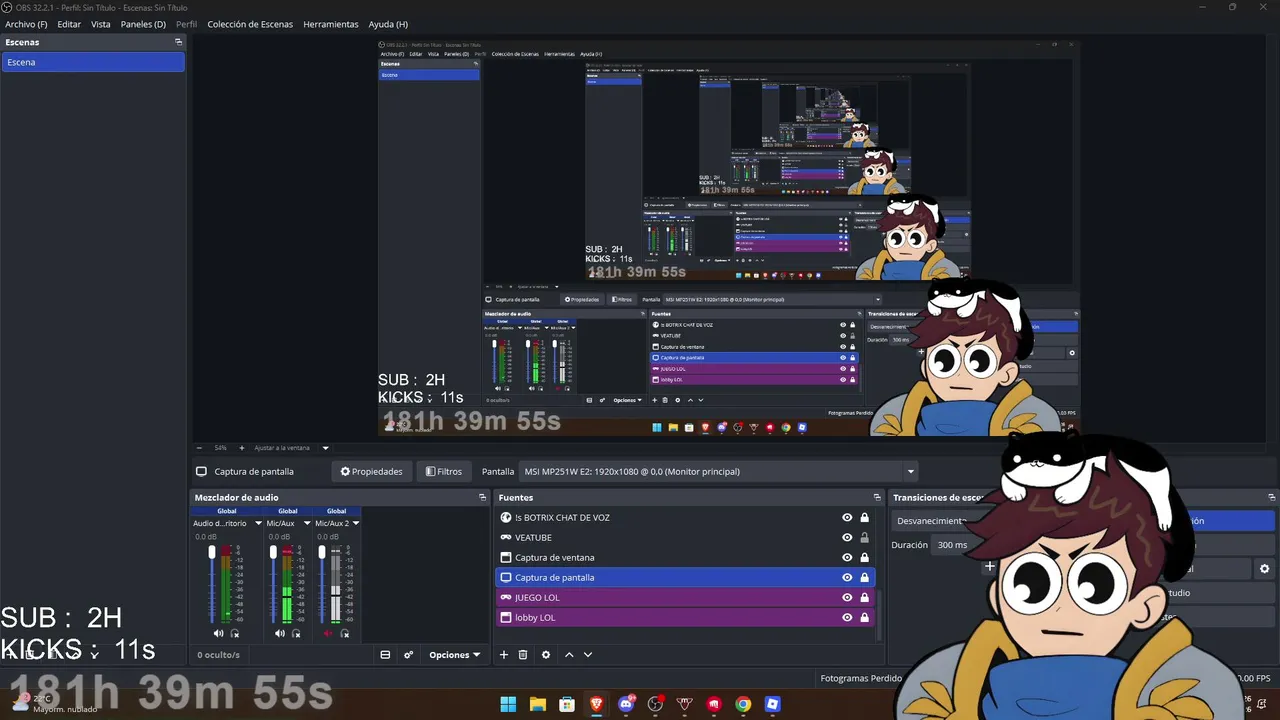Image resolution: width=1280 pixels, height=720 pixels.
Task: Open Audio del escritorio channel dropdown
Action: coord(258,523)
